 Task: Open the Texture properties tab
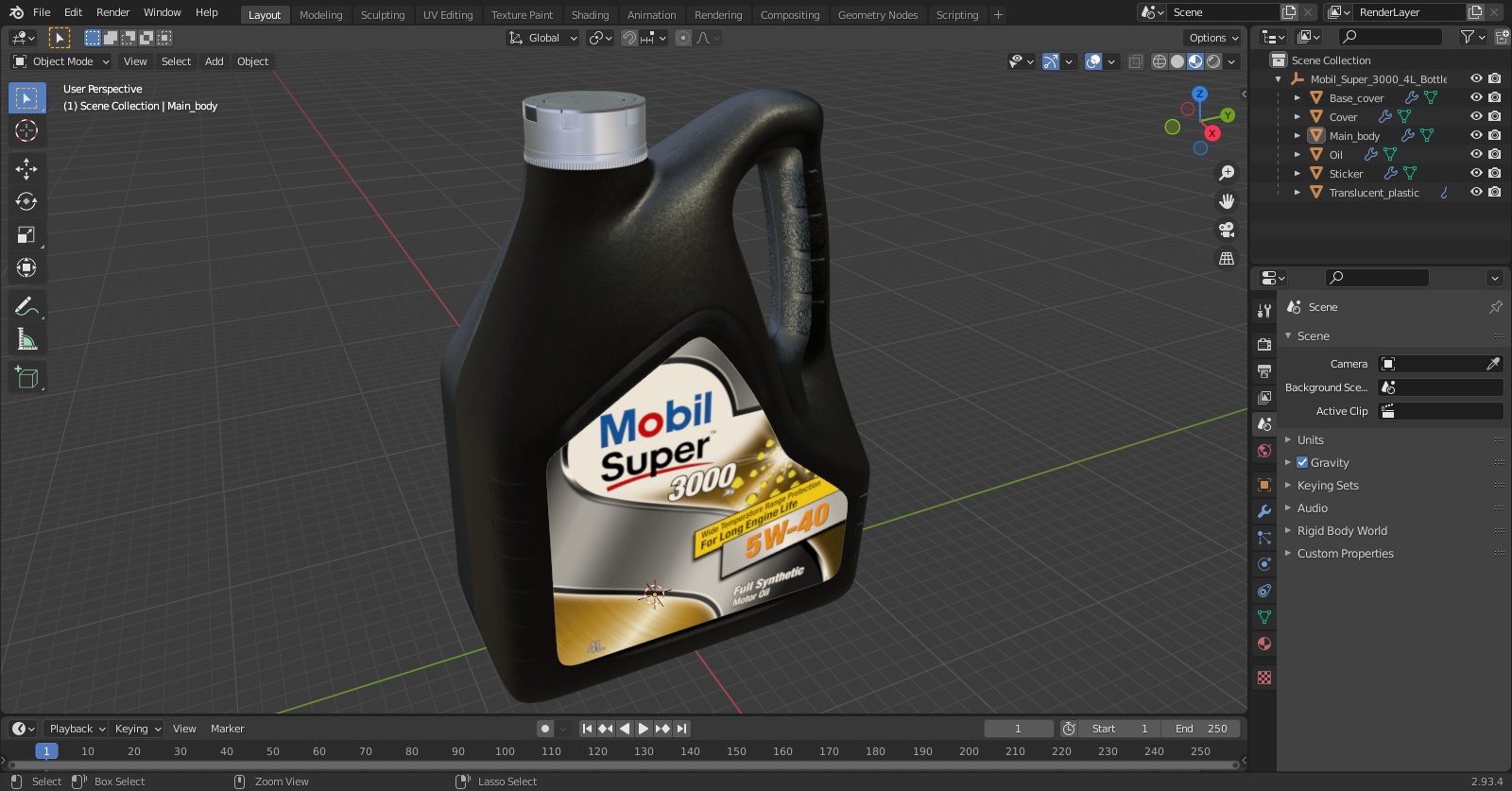point(1264,678)
